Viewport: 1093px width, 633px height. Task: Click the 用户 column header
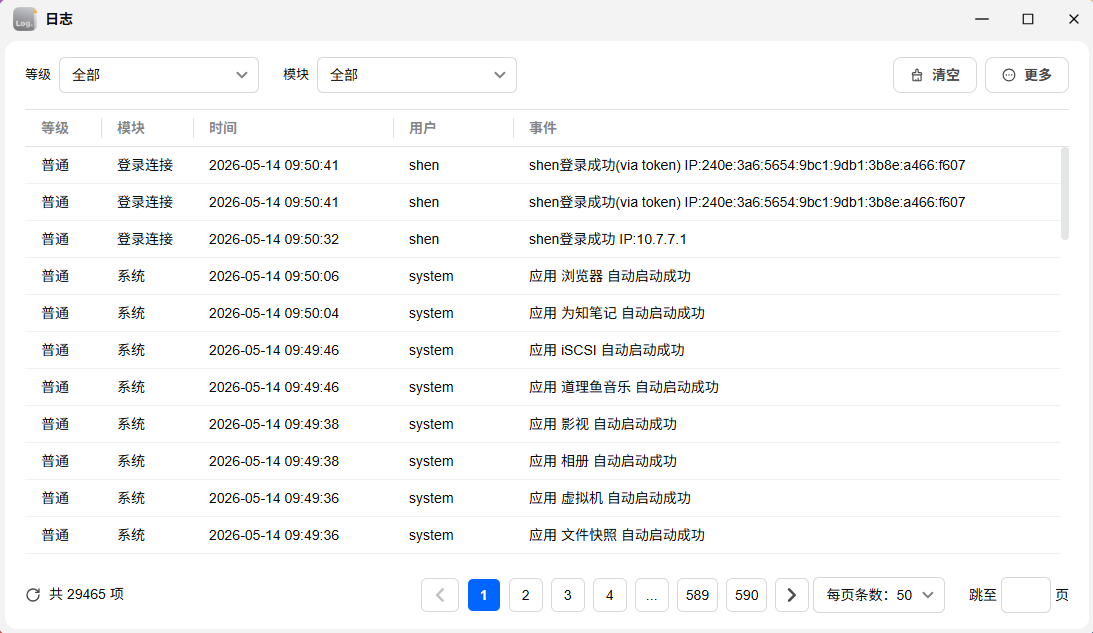[x=422, y=128]
